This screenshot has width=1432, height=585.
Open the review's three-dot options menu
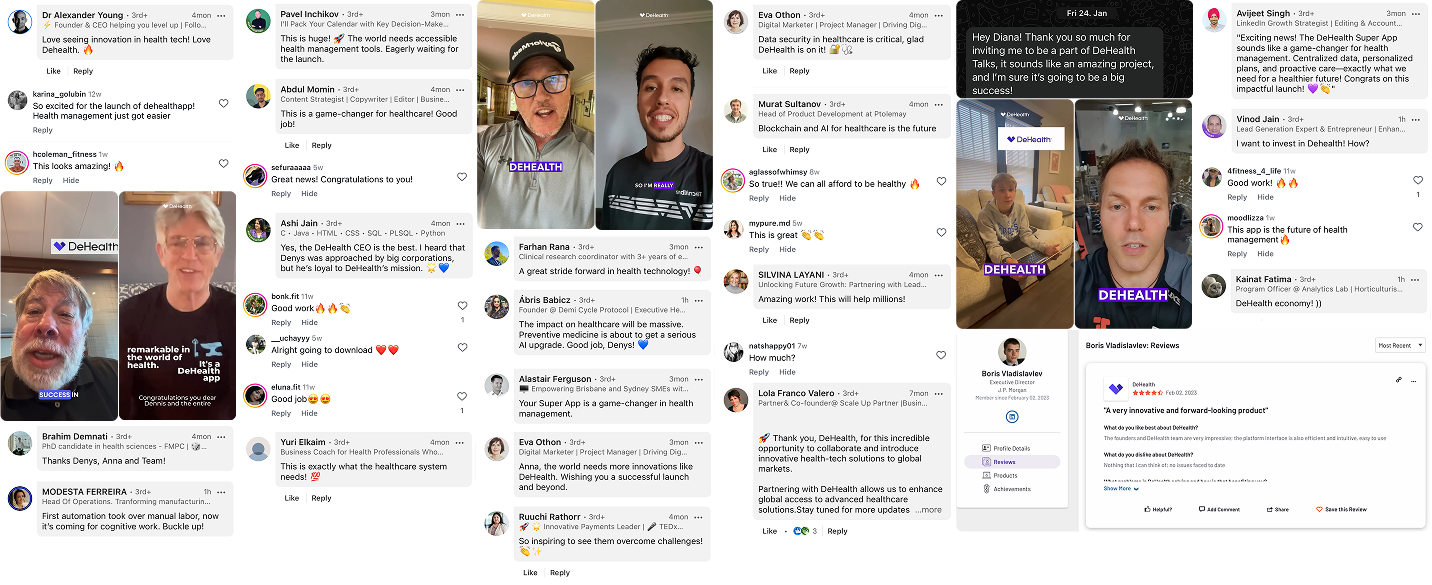pyautogui.click(x=1413, y=380)
